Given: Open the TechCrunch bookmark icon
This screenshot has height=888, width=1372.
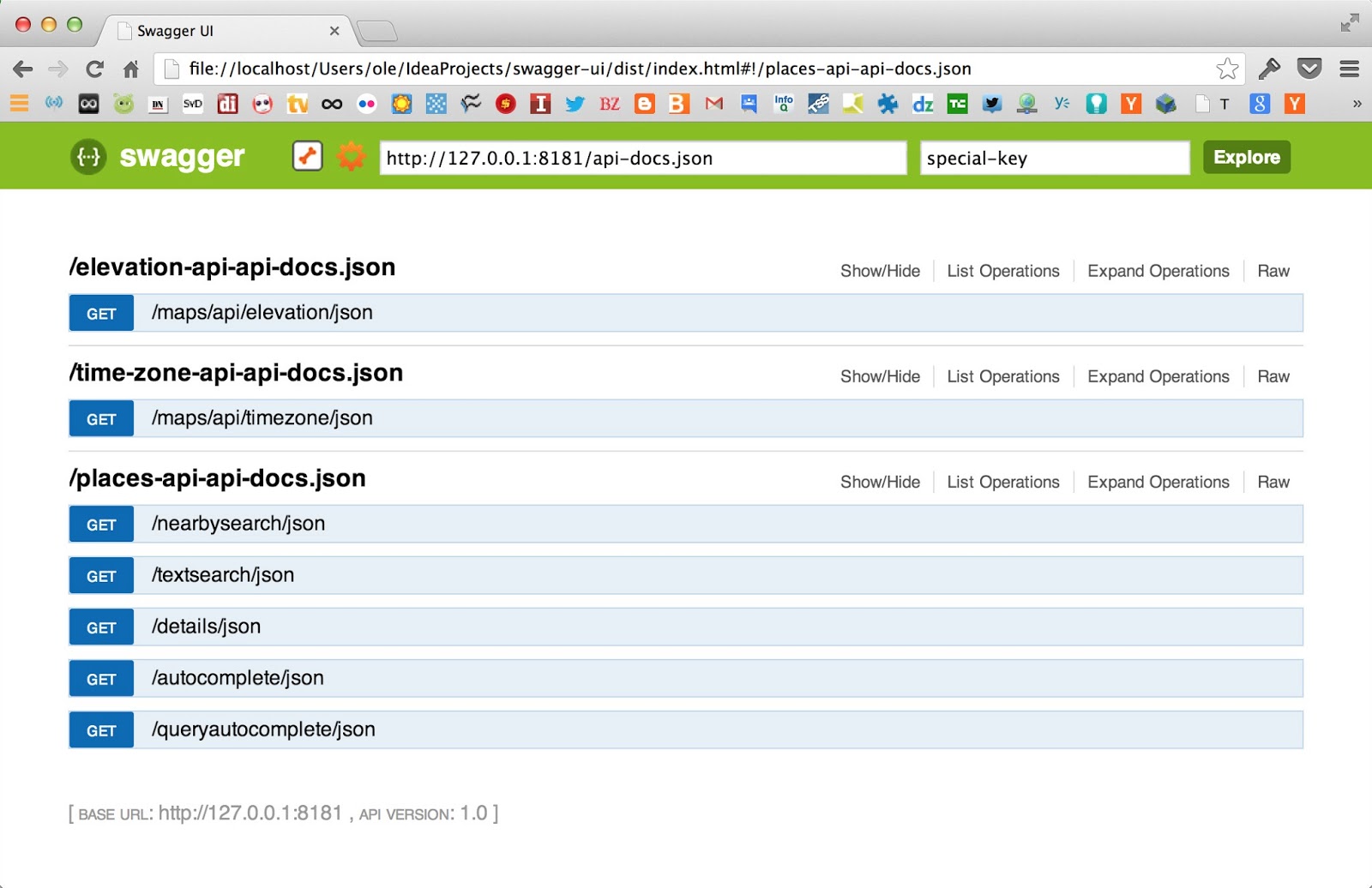Looking at the screenshot, I should (x=957, y=104).
